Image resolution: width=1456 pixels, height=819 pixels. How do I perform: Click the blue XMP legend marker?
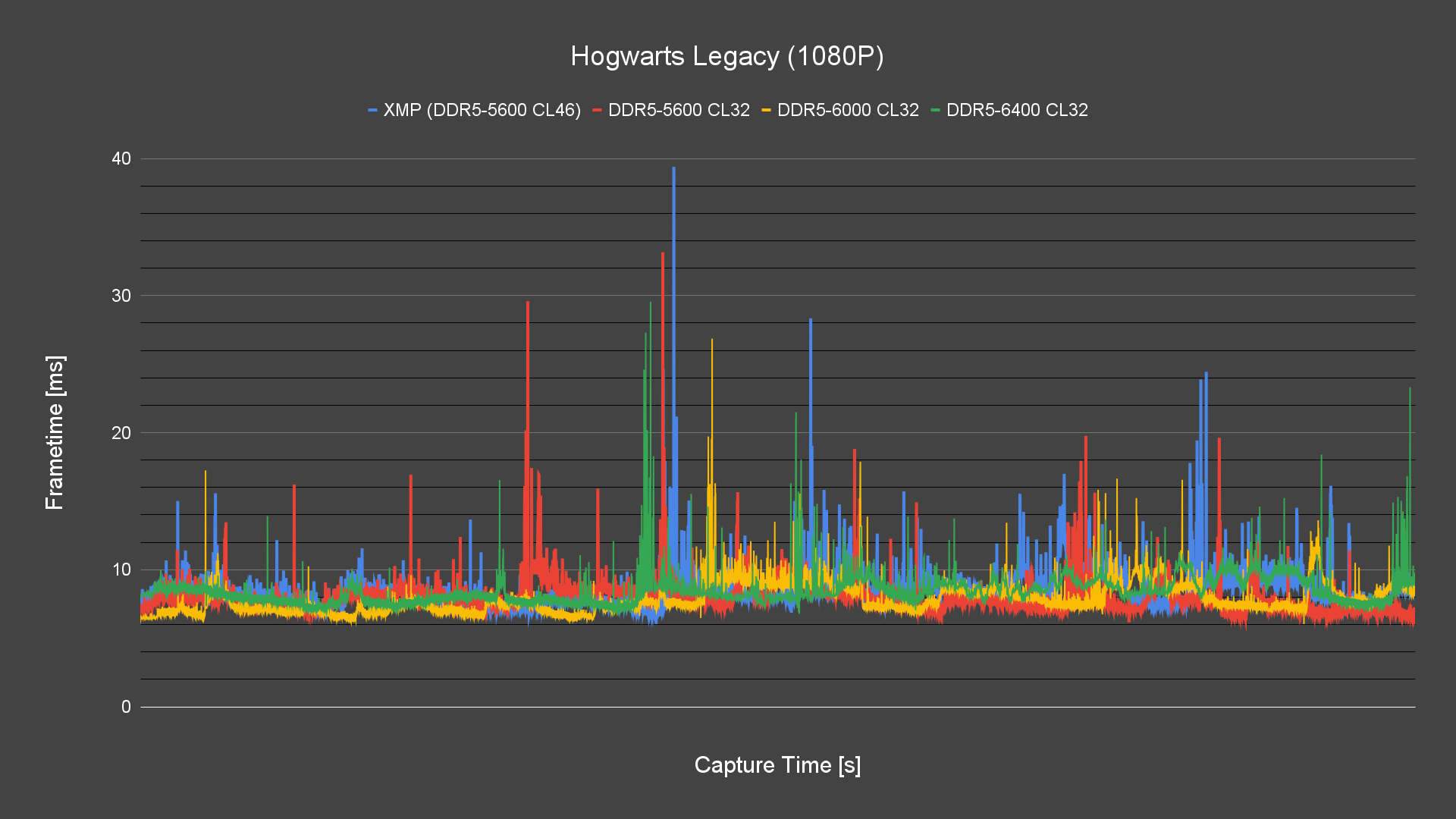(372, 110)
